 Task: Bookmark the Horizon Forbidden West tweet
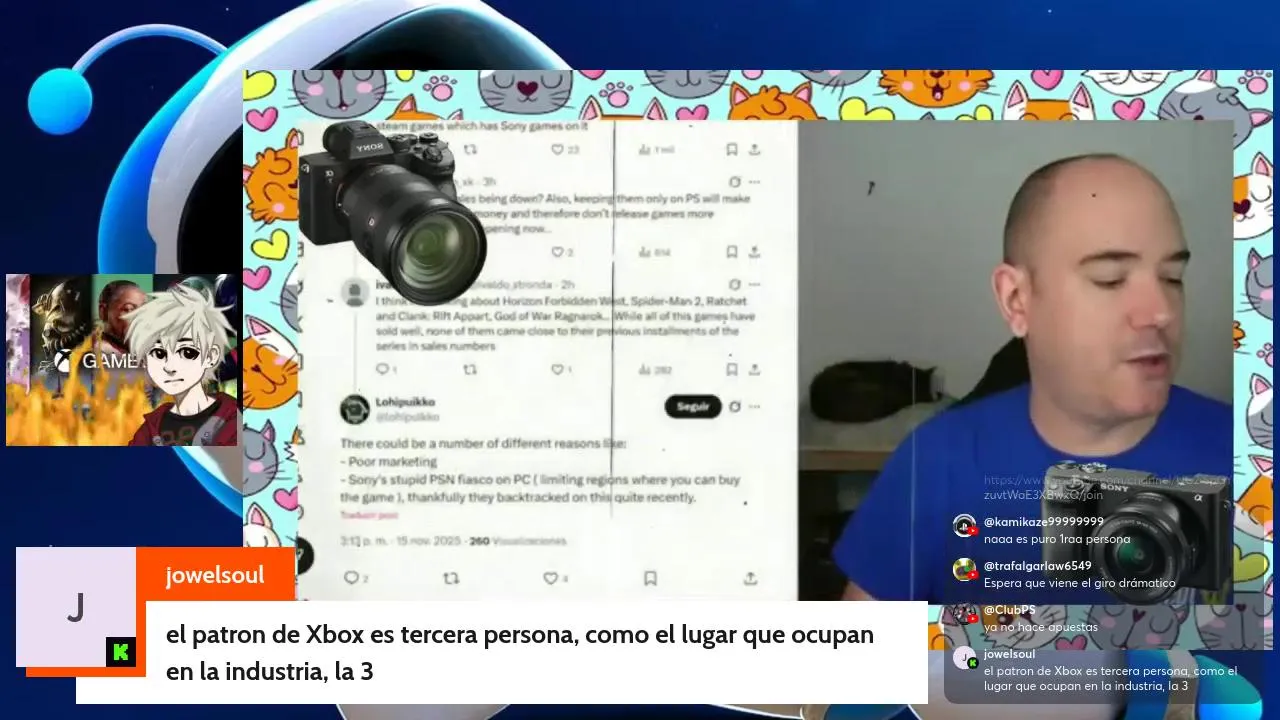coord(731,369)
